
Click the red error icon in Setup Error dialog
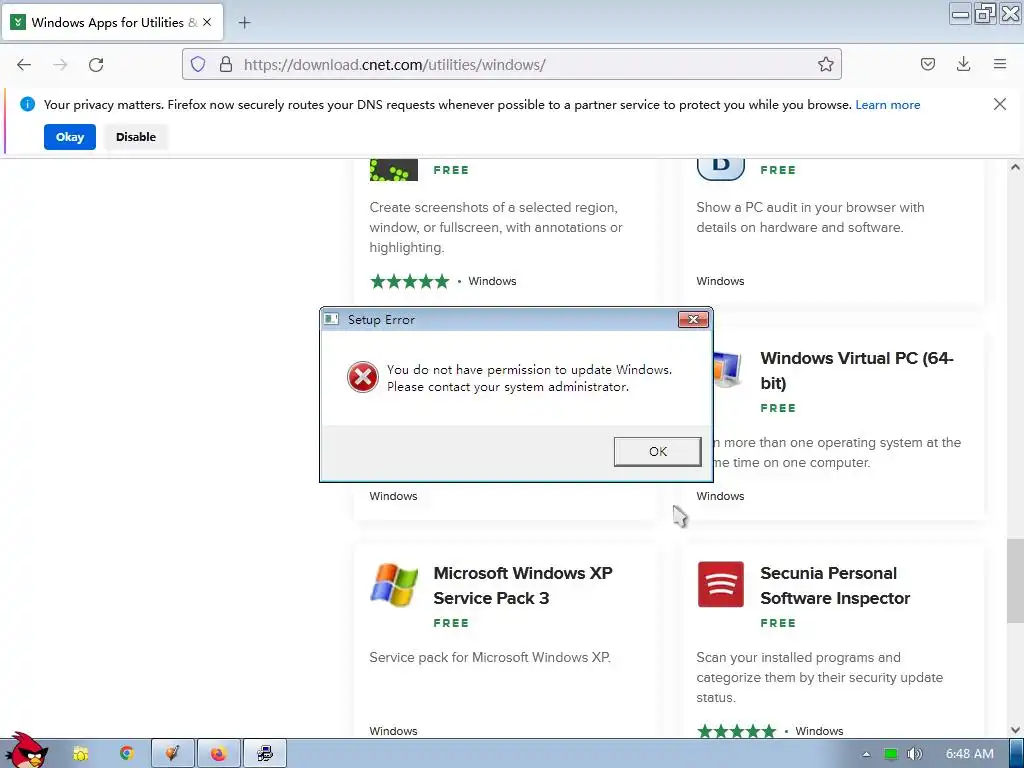pos(362,377)
